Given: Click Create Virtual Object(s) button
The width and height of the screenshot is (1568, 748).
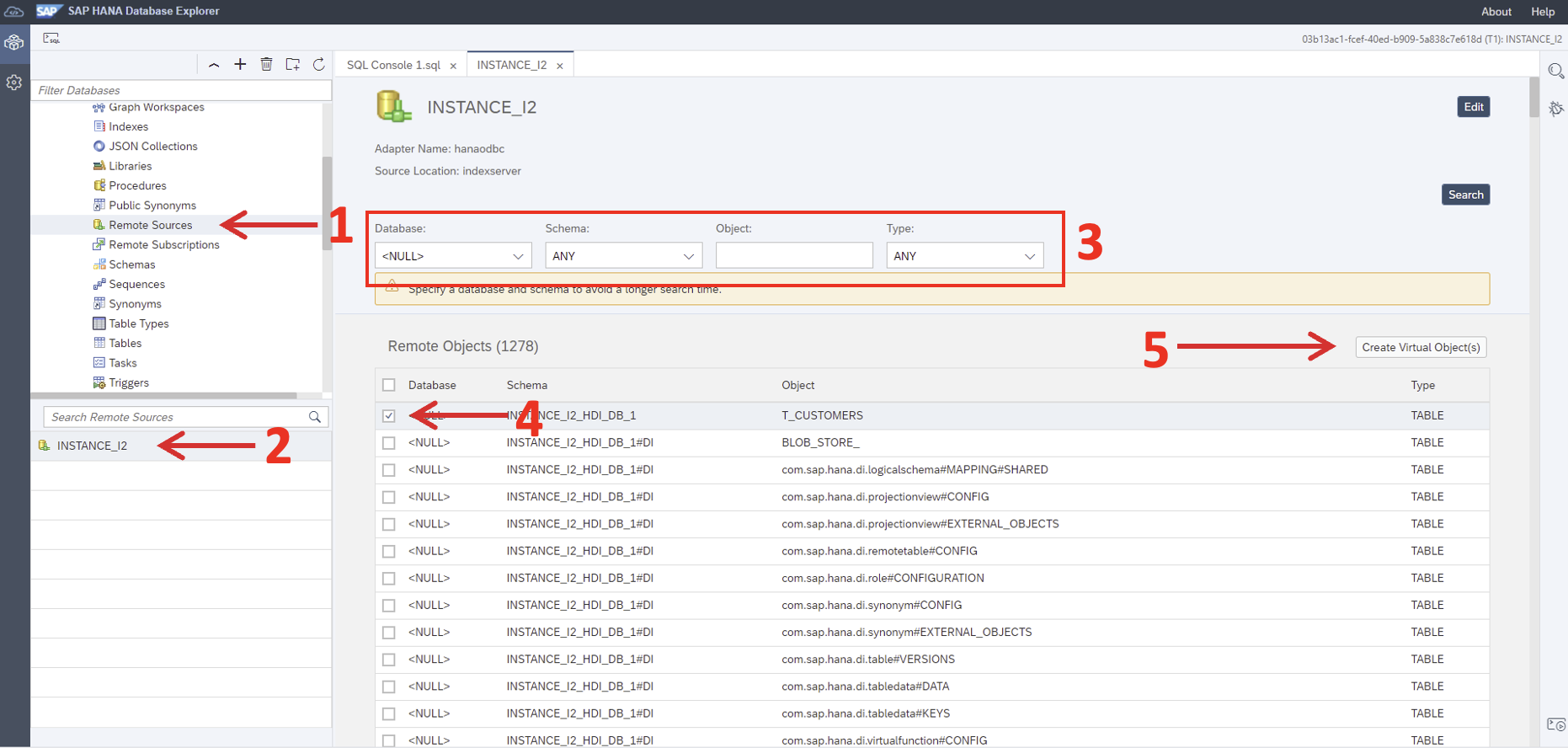Looking at the screenshot, I should (x=1421, y=347).
